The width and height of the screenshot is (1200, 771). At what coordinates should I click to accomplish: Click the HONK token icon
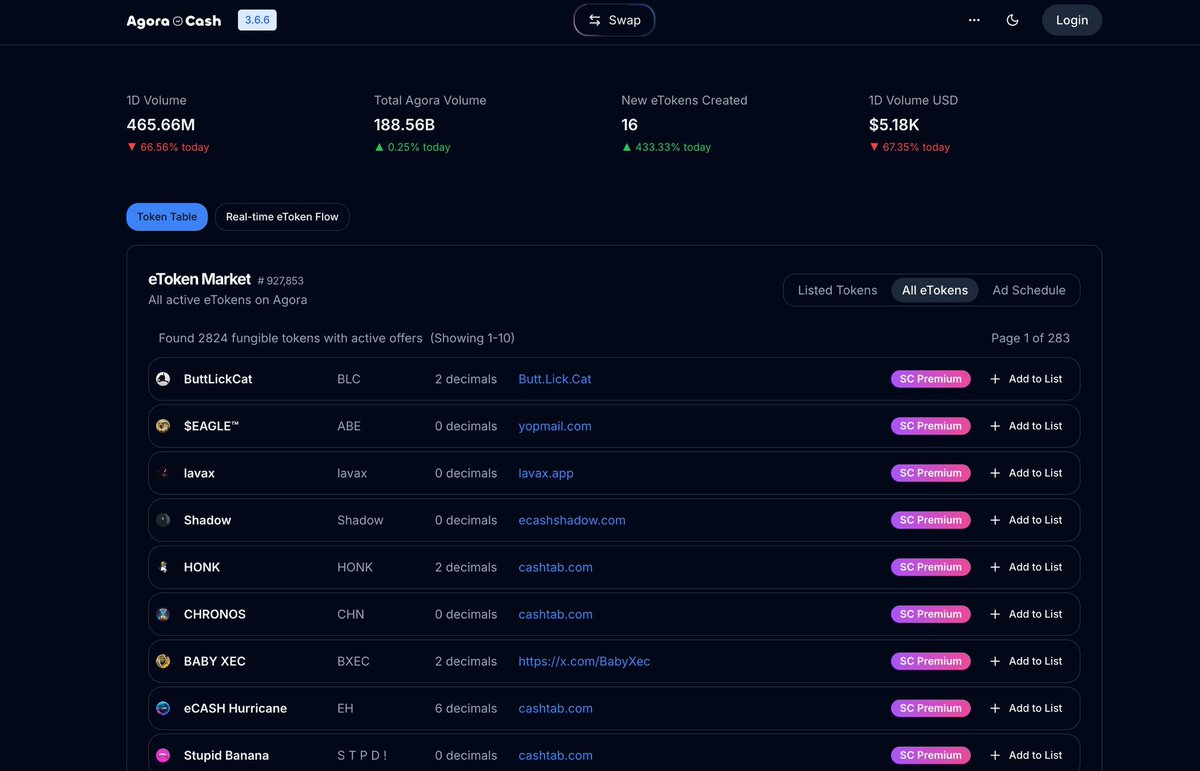point(163,567)
